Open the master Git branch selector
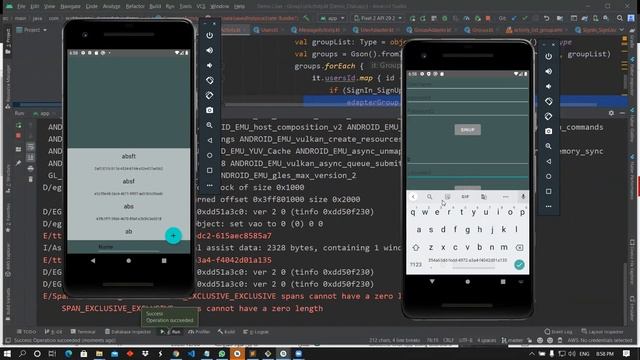The height and width of the screenshot is (360, 640). (512, 340)
